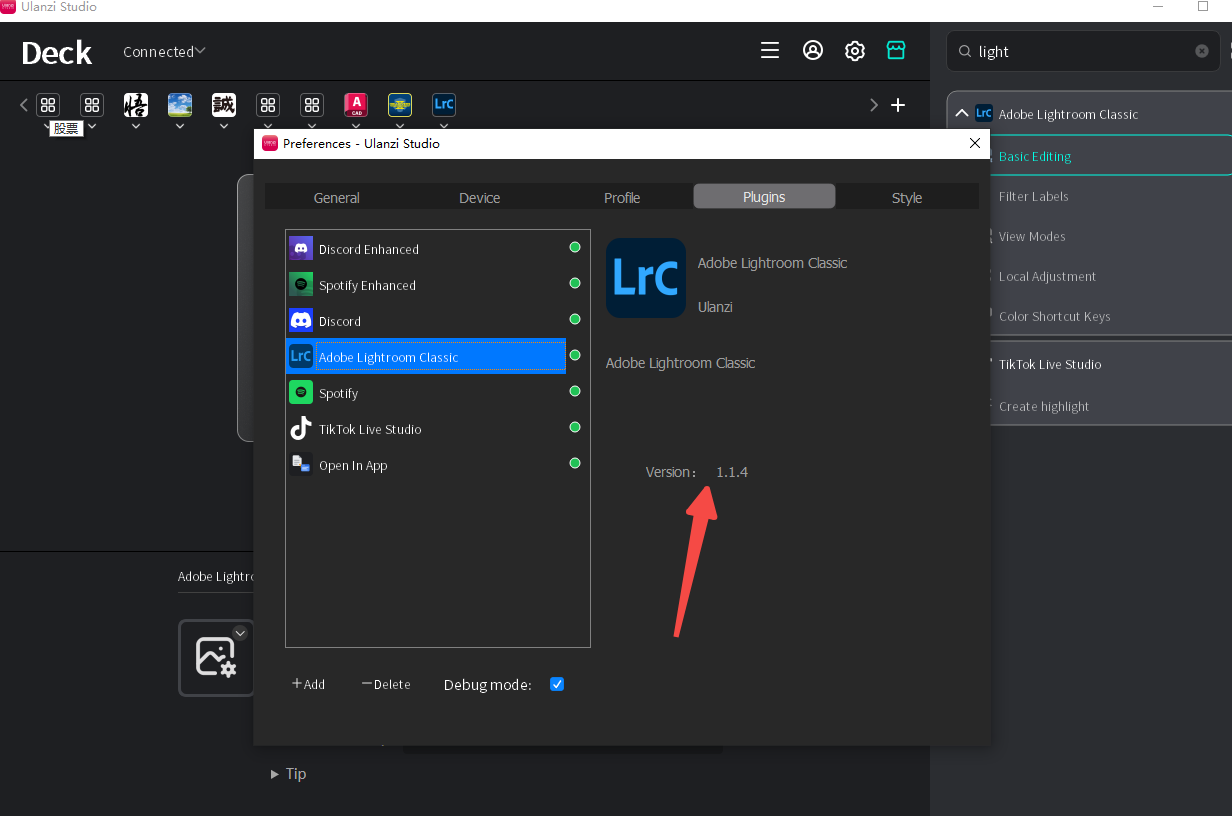Open the dropdown arrow under the LrC profile
Image resolution: width=1232 pixels, height=816 pixels.
point(444,126)
